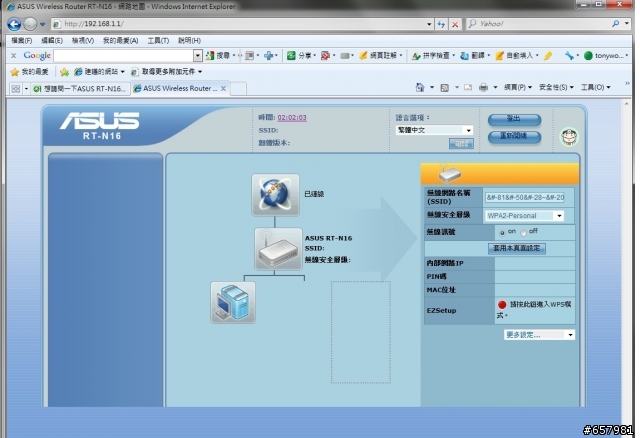640x438 pixels.
Task: Open the 說明(H) help menu
Action: 189,40
